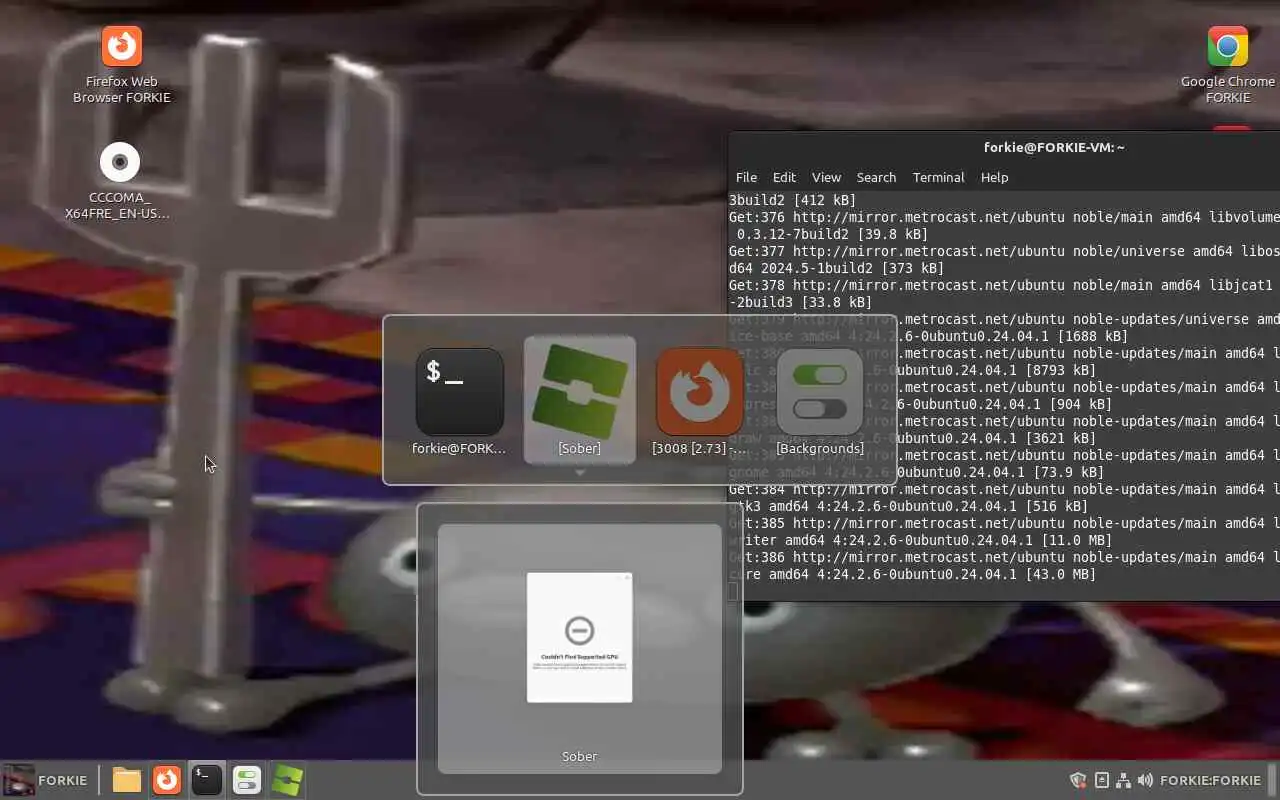Pick the Backgrounds settings in the switcher
This screenshot has height=800, width=1280.
pyautogui.click(x=820, y=401)
